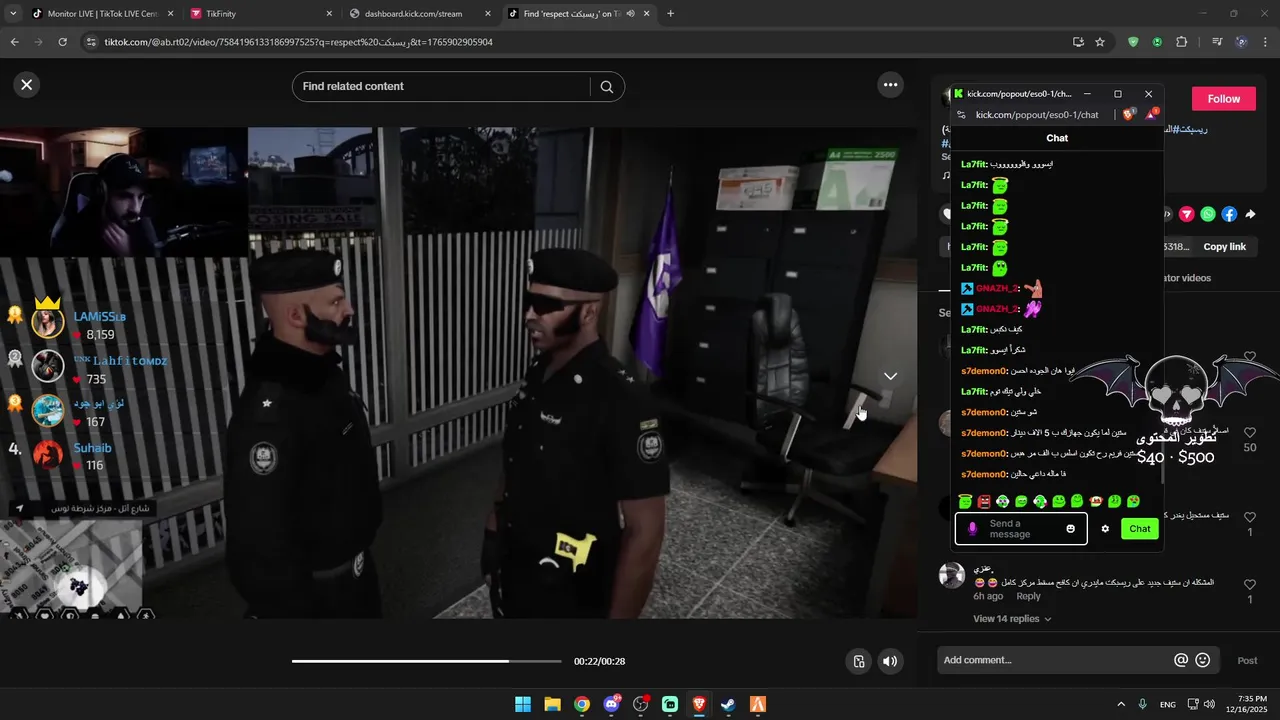The width and height of the screenshot is (1280, 720).
Task: Open File Explorer from taskbar
Action: pyautogui.click(x=552, y=704)
